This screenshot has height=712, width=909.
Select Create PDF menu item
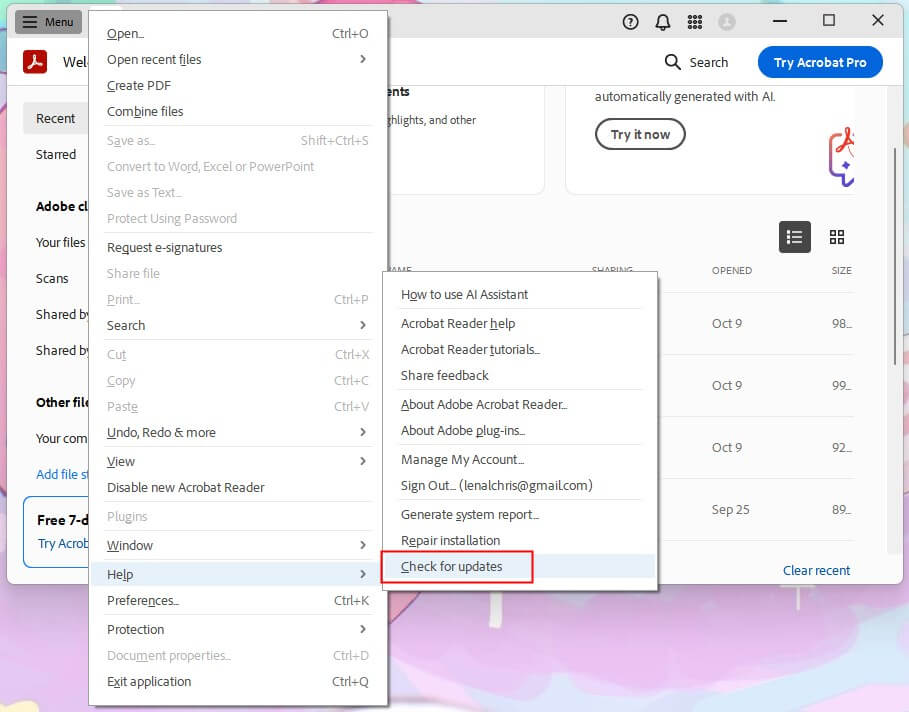(x=238, y=86)
